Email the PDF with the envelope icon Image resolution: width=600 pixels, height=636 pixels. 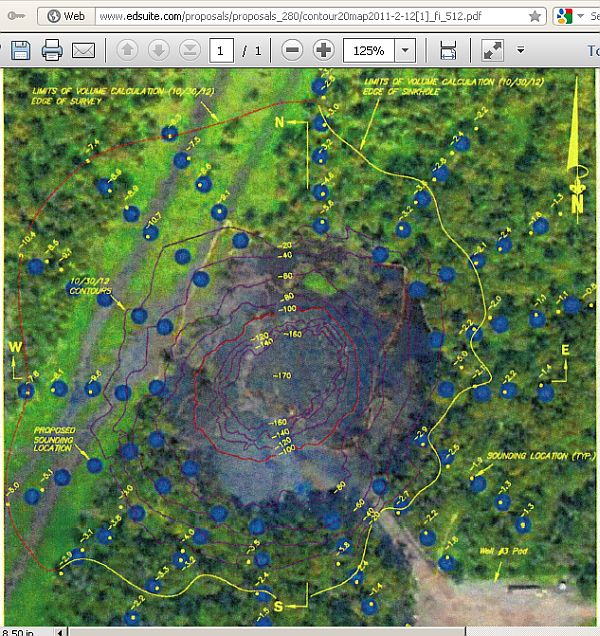(x=84, y=50)
